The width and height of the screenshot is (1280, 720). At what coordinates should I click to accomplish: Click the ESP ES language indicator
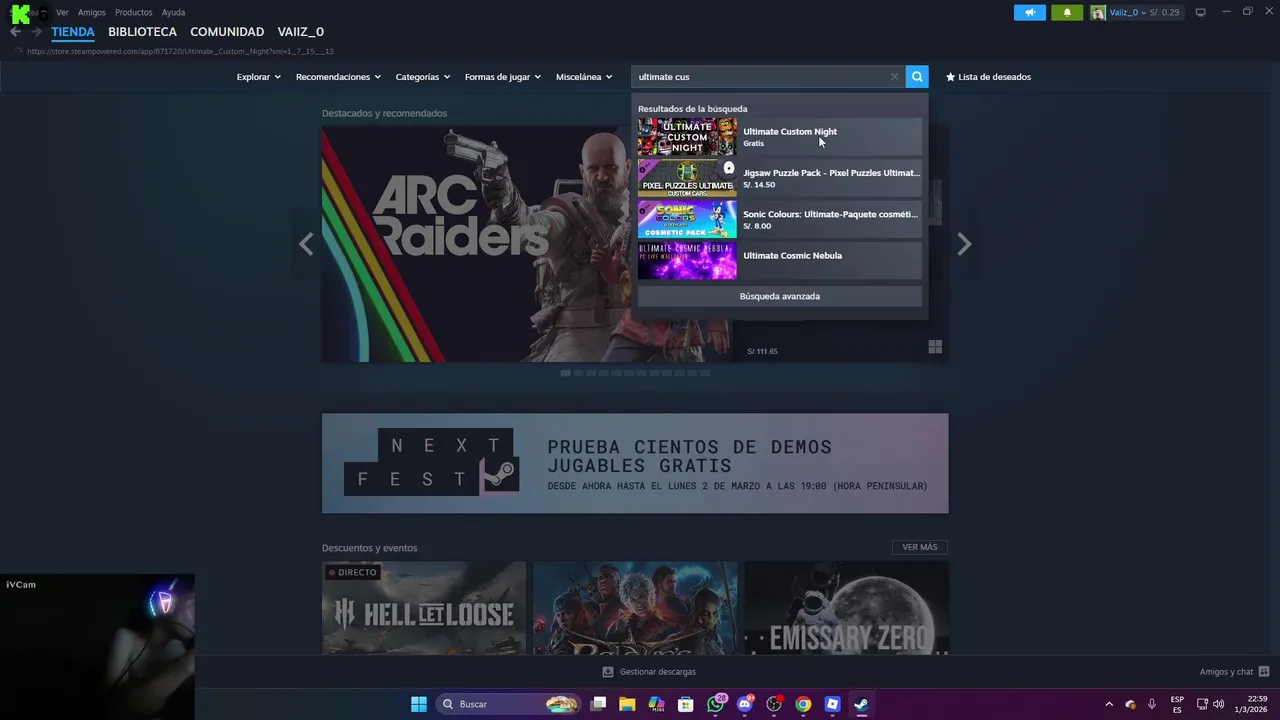(x=1177, y=704)
